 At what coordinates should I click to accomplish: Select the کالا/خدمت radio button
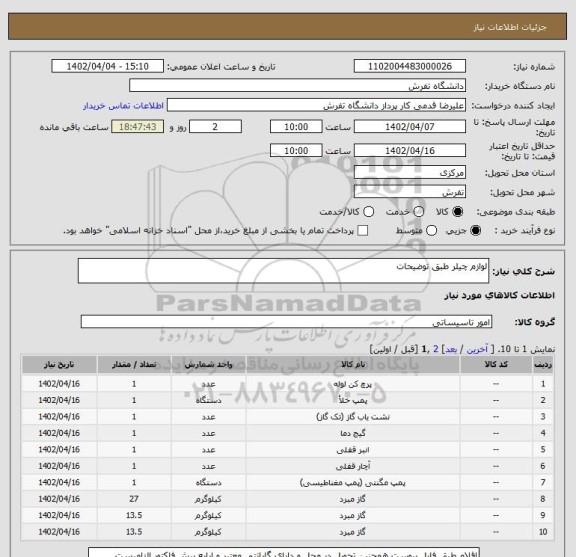pyautogui.click(x=368, y=212)
